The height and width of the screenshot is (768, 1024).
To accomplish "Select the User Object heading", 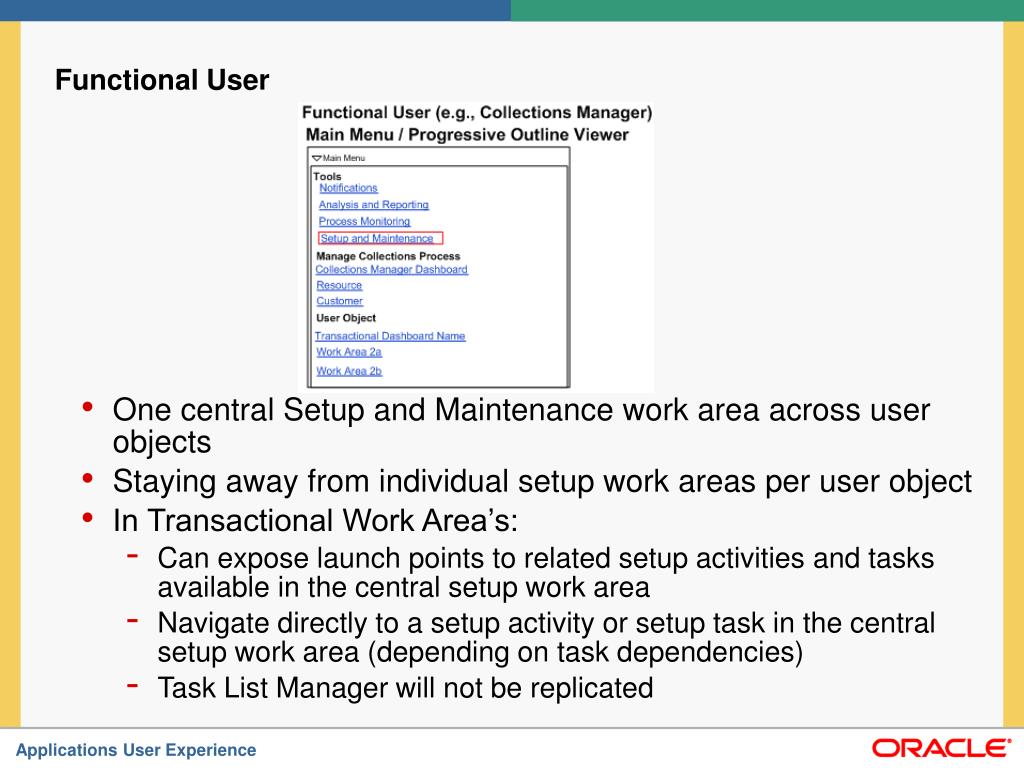I will click(346, 318).
